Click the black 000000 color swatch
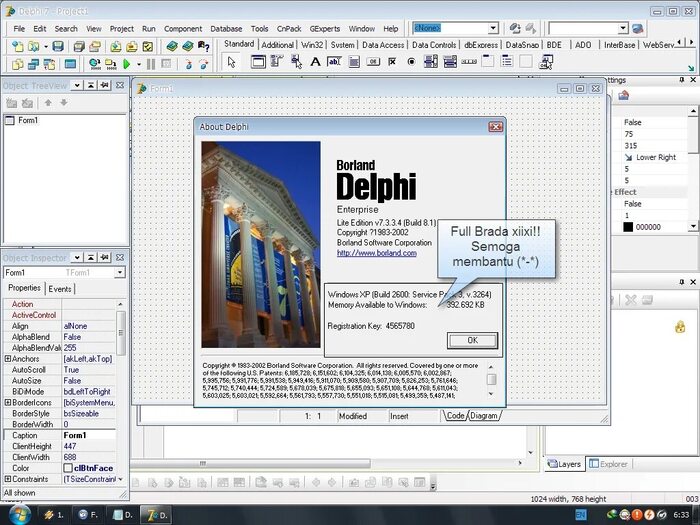700x525 pixels. [x=627, y=227]
